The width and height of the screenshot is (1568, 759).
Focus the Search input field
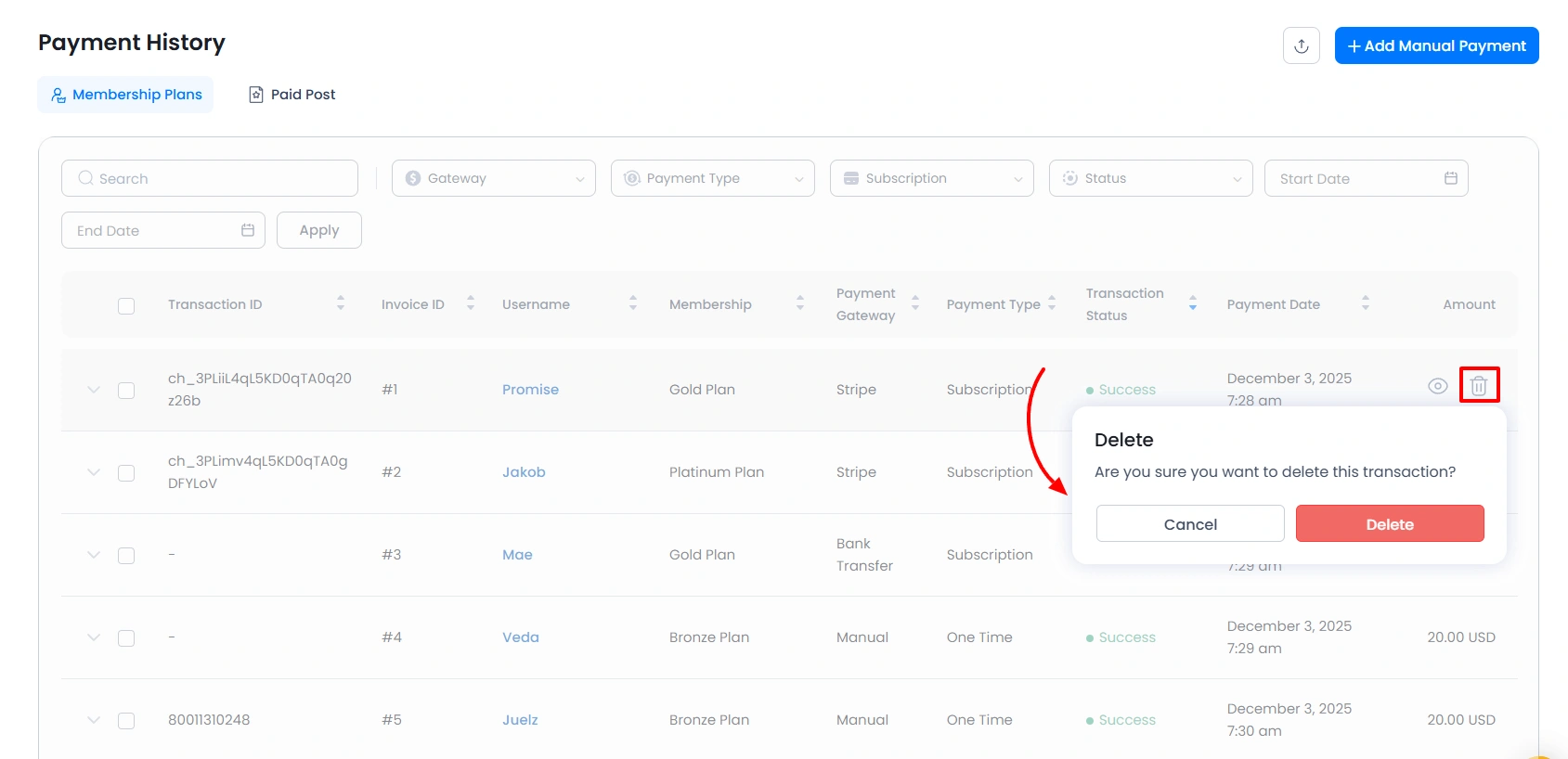[210, 178]
